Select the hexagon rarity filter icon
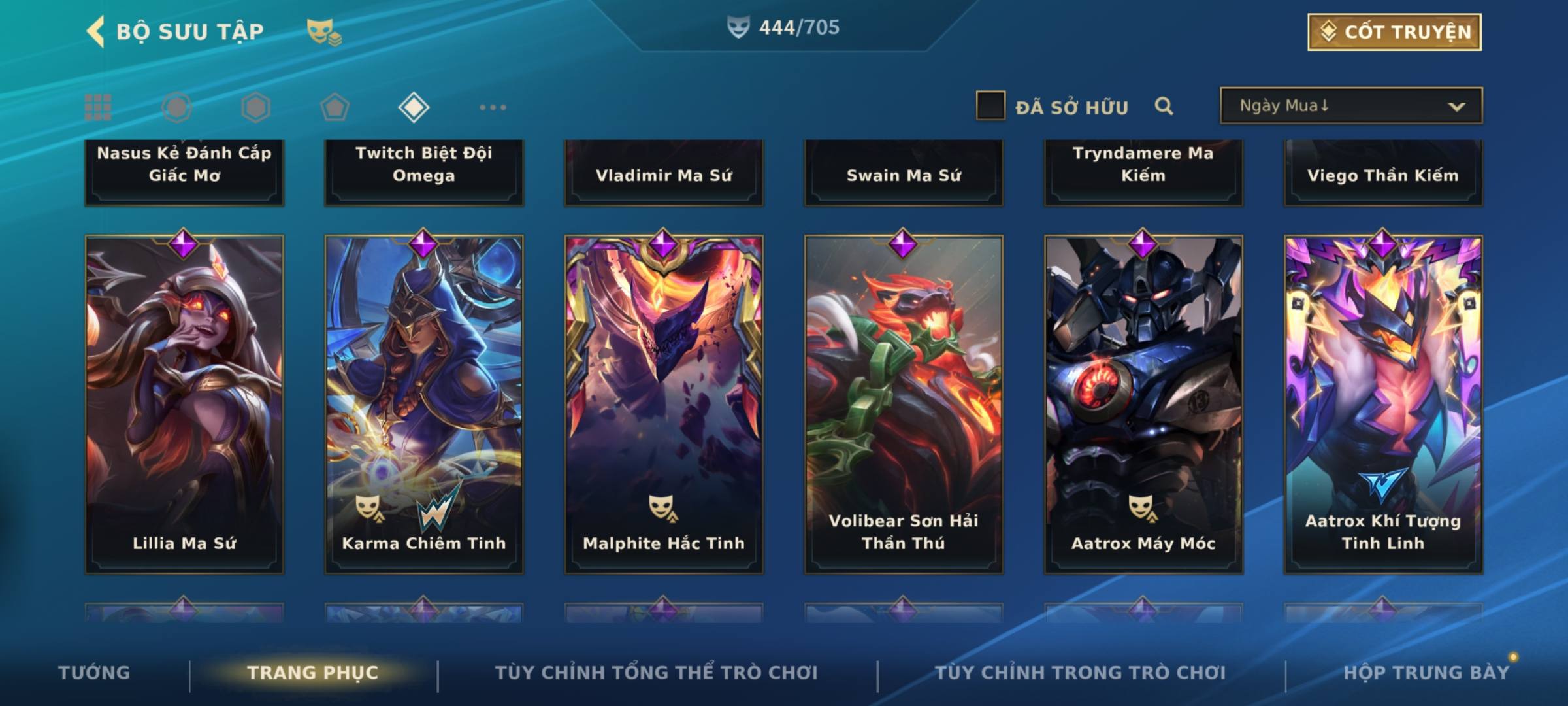The width and height of the screenshot is (1568, 706). pos(255,107)
